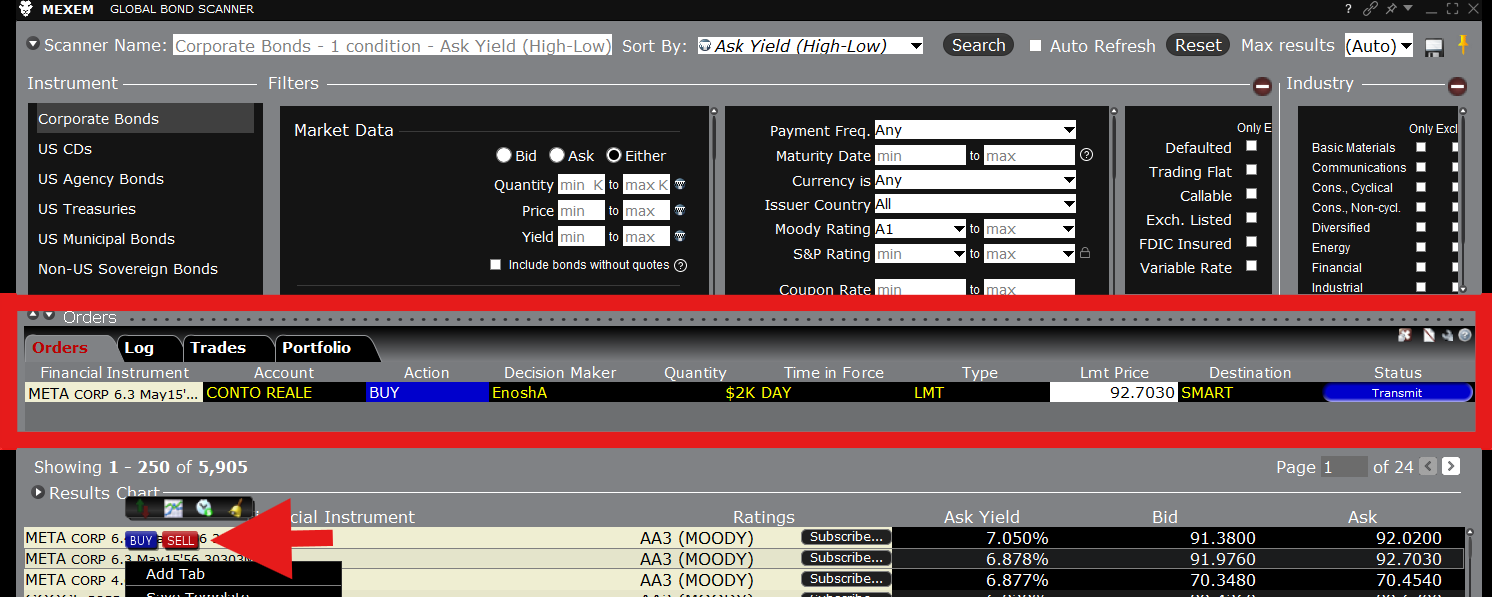Click the CONTO REALE account cell

coord(285,393)
